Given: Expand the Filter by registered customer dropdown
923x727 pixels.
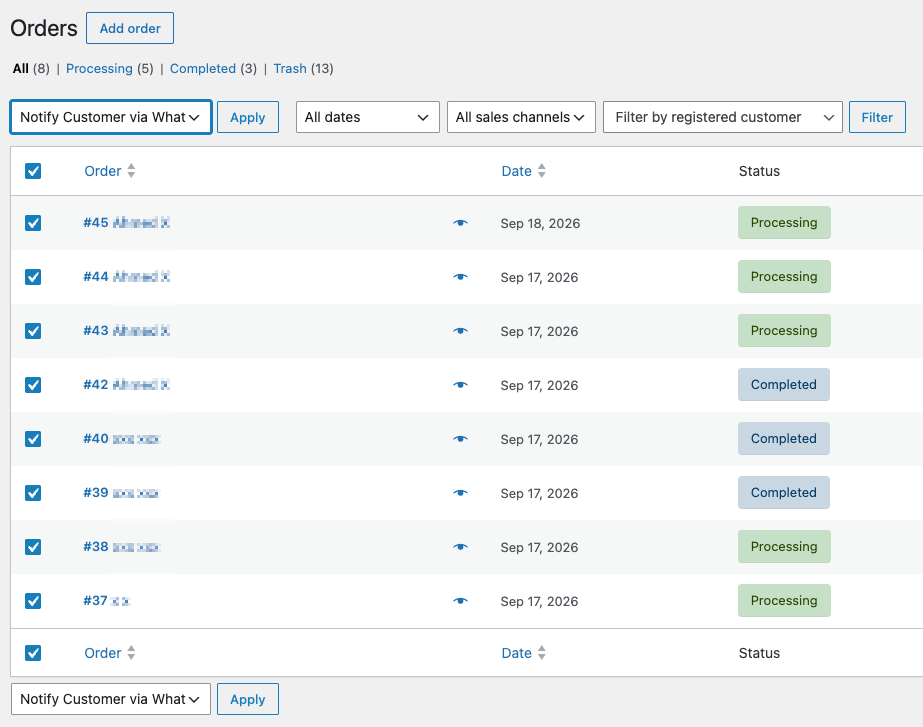Looking at the screenshot, I should coord(722,117).
